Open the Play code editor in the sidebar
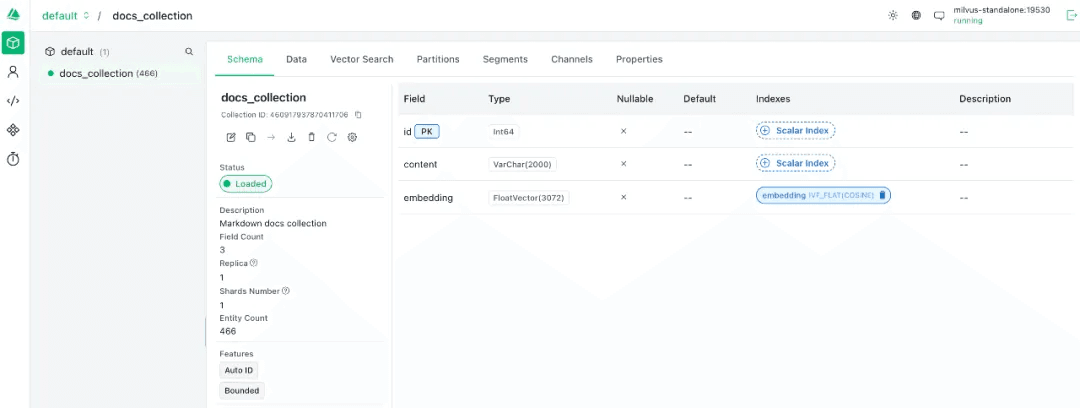The height and width of the screenshot is (408, 1080). point(13,101)
